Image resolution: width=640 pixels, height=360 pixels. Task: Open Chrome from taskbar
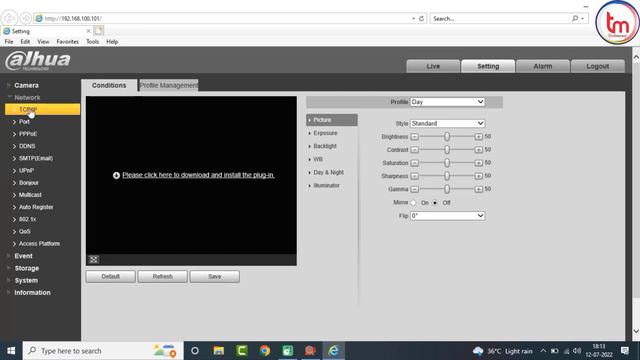pyautogui.click(x=264, y=351)
